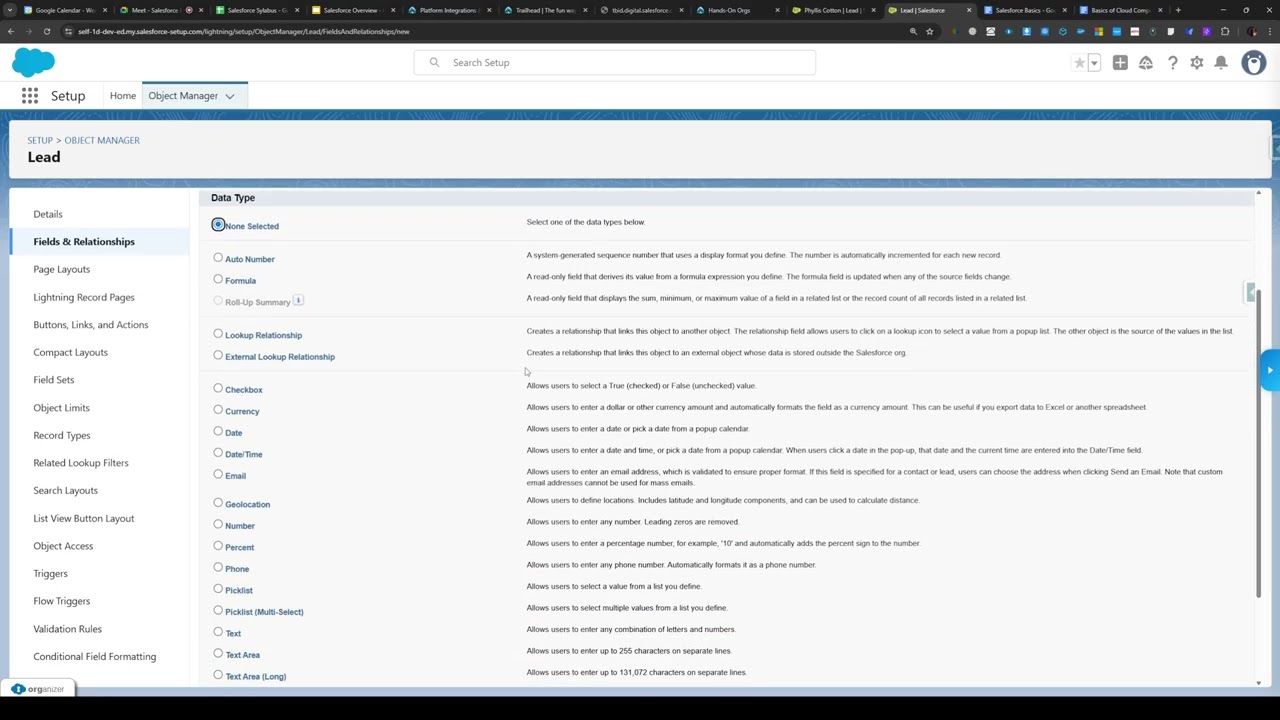This screenshot has width=1280, height=720.
Task: Click the Microsoft extension icon in toolbar
Action: click(x=1099, y=31)
